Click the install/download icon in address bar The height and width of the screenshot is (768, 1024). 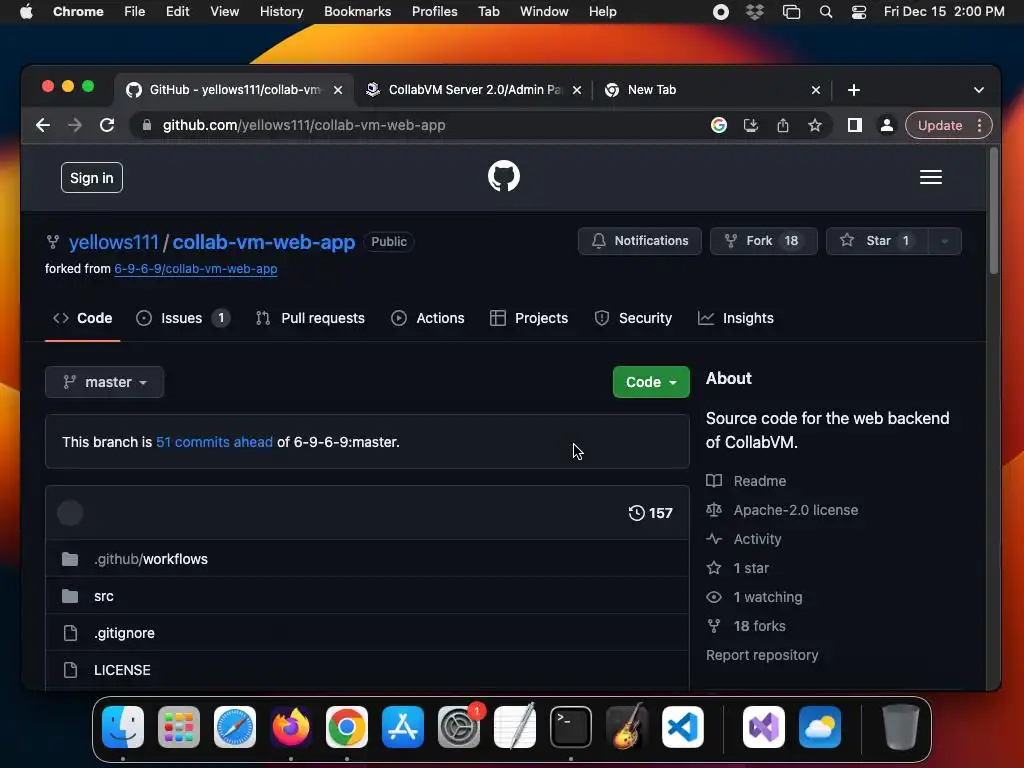tap(750, 125)
